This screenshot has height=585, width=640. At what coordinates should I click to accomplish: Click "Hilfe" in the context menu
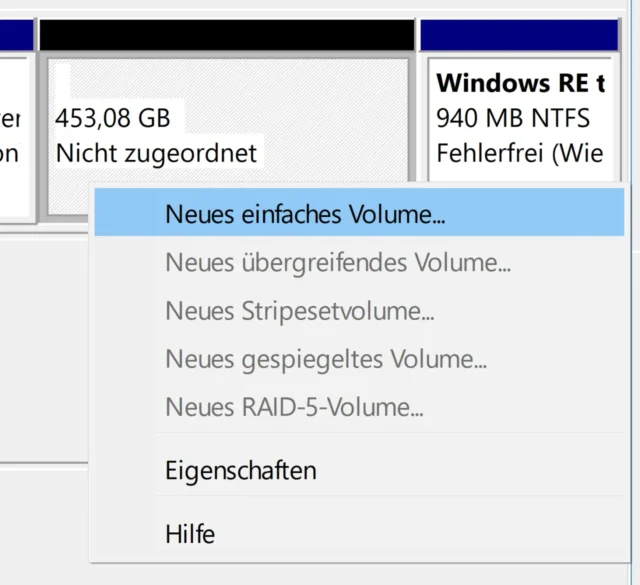190,533
